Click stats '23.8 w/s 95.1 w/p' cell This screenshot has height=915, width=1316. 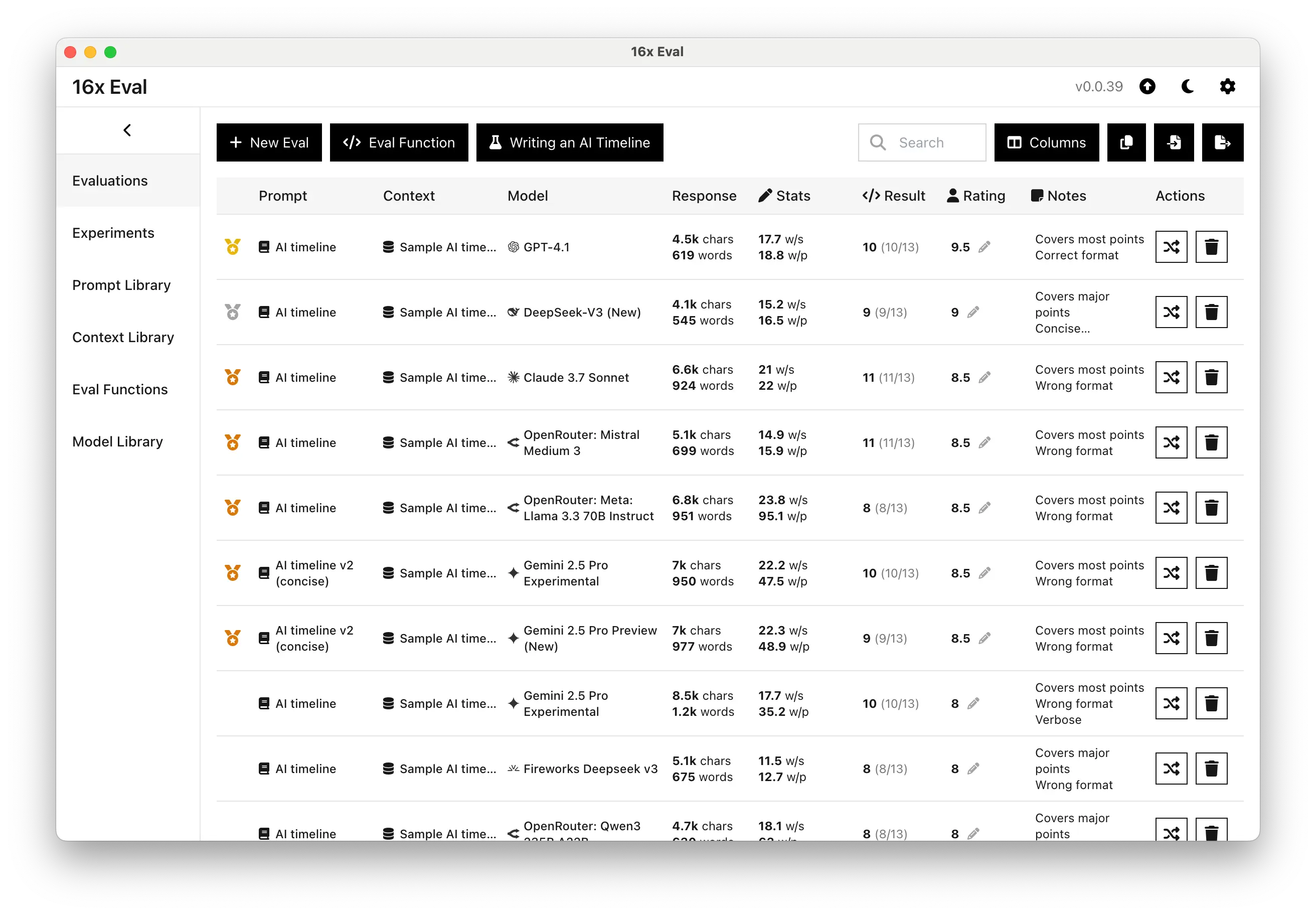(x=783, y=508)
